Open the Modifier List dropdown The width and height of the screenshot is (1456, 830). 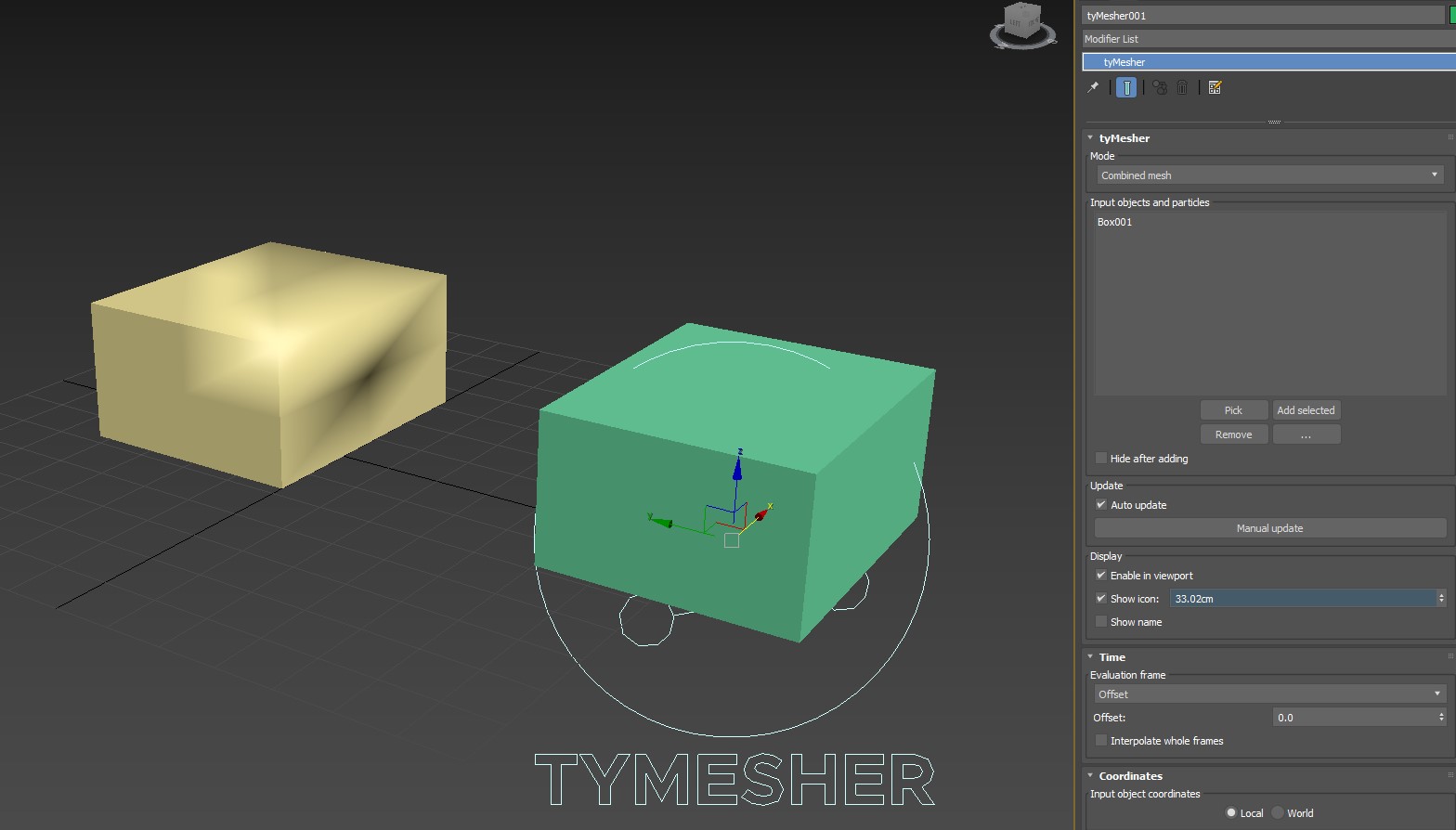click(x=1267, y=39)
